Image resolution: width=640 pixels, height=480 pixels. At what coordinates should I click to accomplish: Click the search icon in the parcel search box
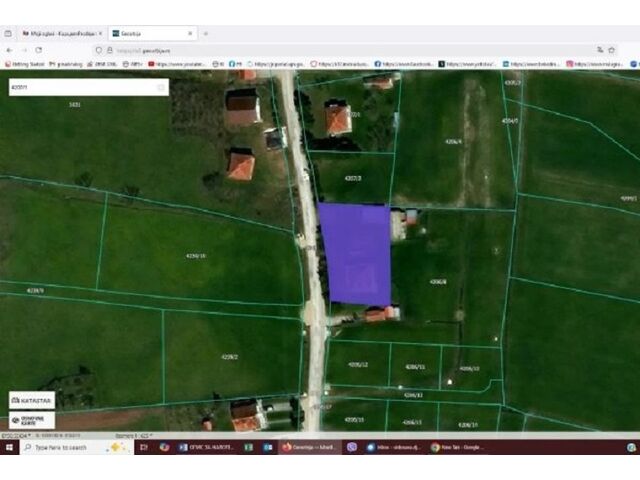pyautogui.click(x=161, y=88)
